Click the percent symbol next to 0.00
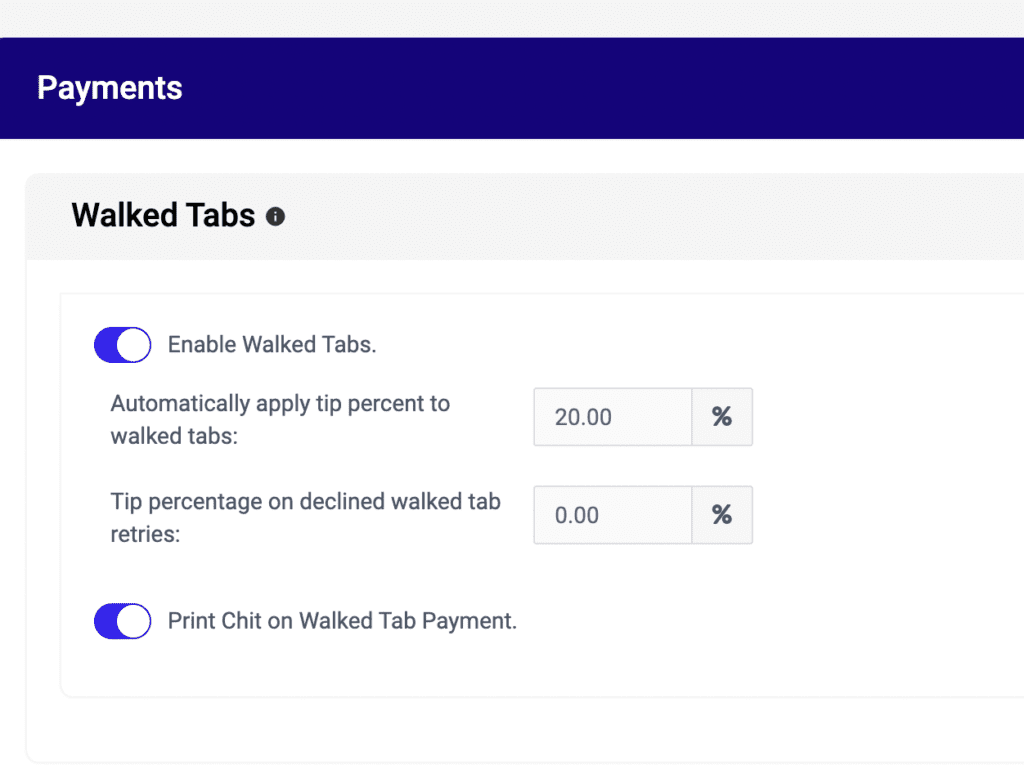 pos(722,515)
